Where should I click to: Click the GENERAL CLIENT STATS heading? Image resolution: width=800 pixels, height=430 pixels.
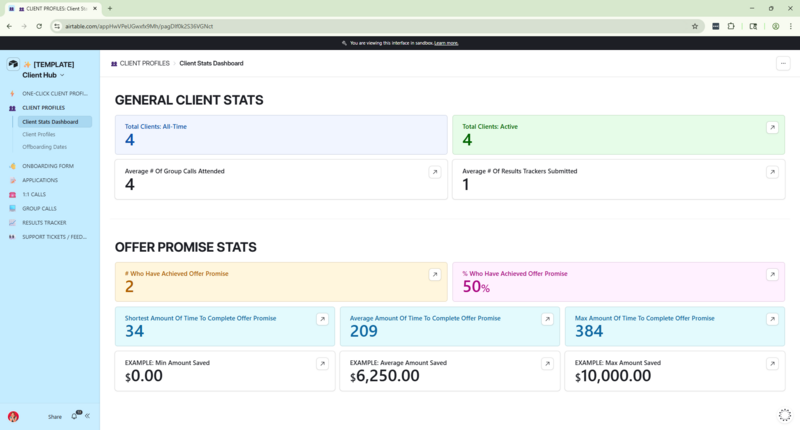tap(189, 100)
